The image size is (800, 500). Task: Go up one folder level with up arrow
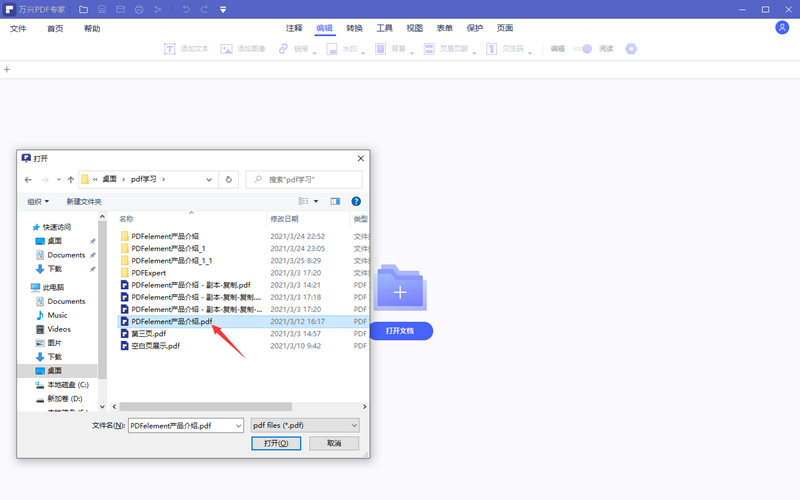pos(71,180)
